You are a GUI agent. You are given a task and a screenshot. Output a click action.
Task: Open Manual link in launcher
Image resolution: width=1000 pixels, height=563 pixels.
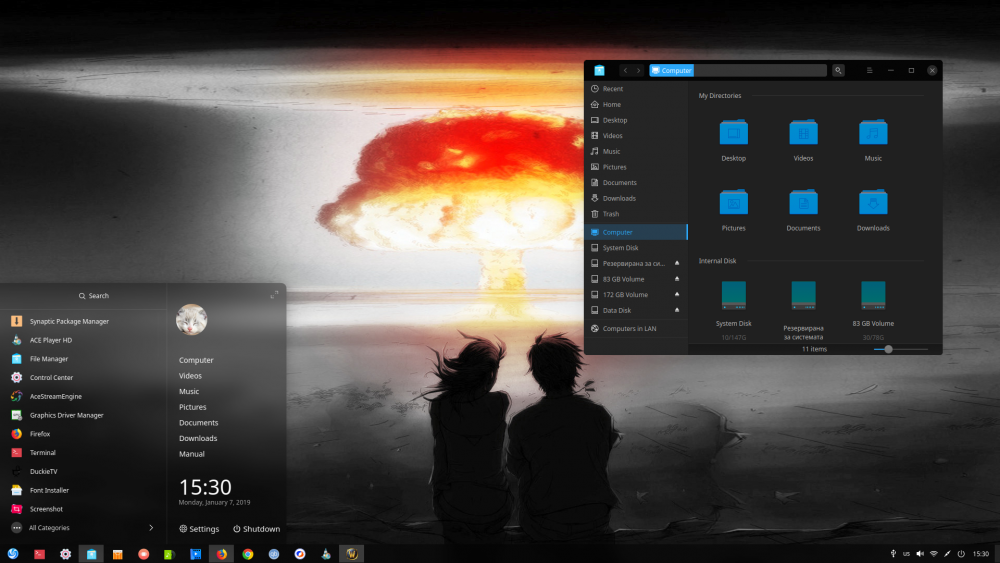[x=191, y=454]
